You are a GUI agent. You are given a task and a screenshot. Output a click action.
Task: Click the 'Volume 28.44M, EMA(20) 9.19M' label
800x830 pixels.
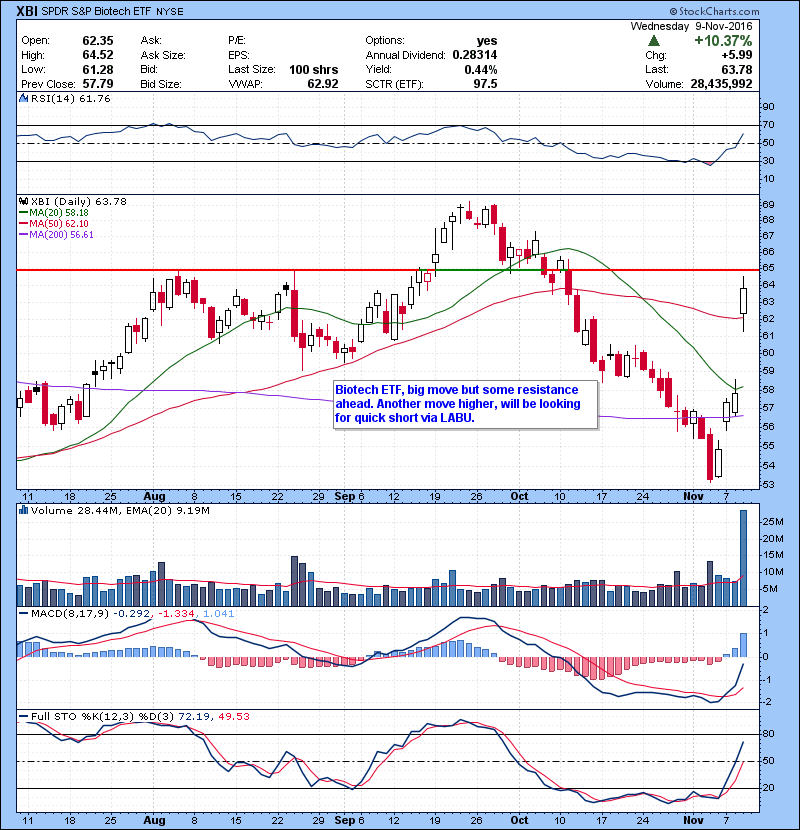point(120,510)
